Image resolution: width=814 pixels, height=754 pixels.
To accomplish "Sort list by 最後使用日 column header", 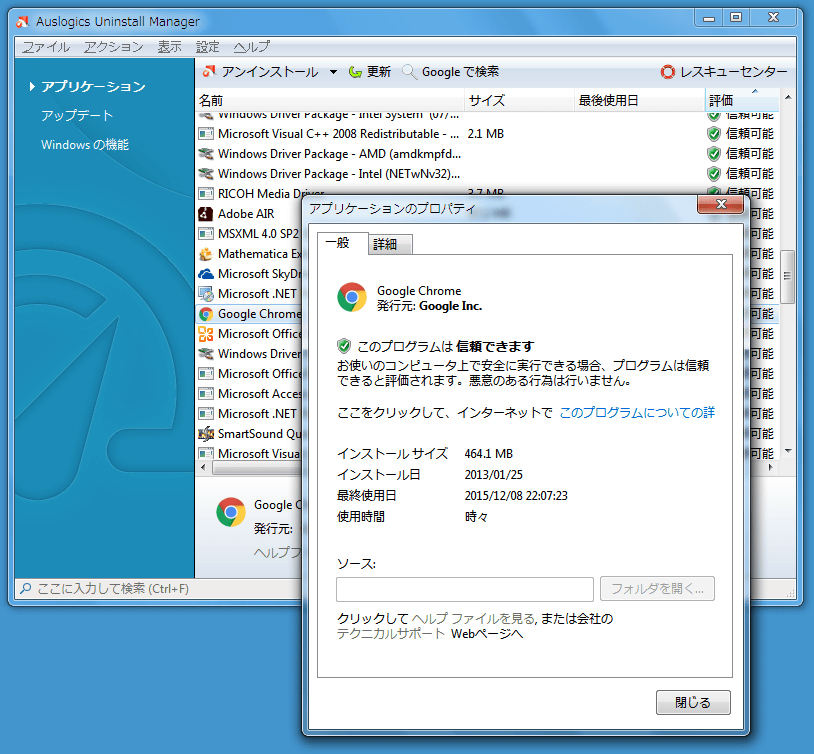I will pyautogui.click(x=640, y=100).
